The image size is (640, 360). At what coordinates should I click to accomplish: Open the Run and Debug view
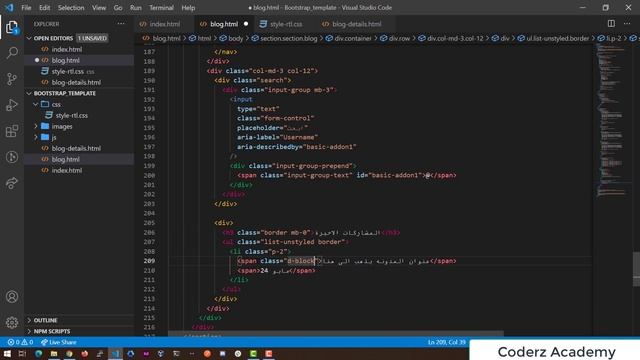click(12, 105)
